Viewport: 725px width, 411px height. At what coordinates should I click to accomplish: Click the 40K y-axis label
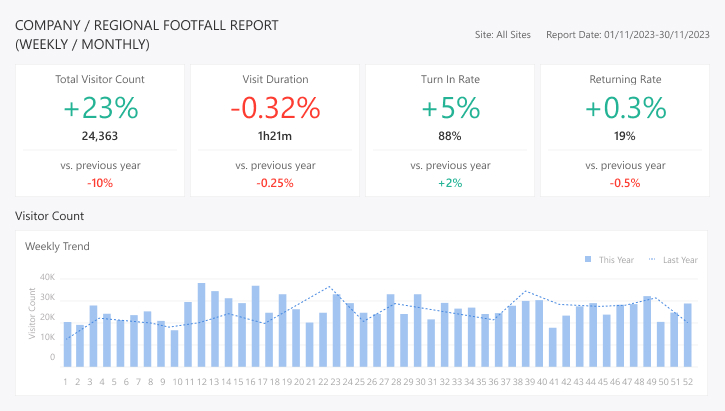[47, 277]
